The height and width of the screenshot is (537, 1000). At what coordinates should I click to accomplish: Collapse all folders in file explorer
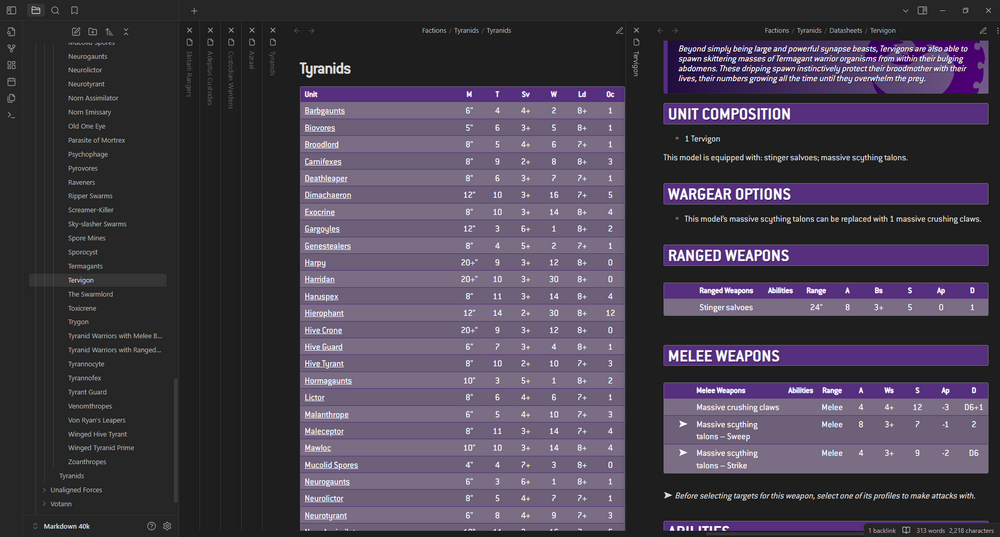[126, 31]
